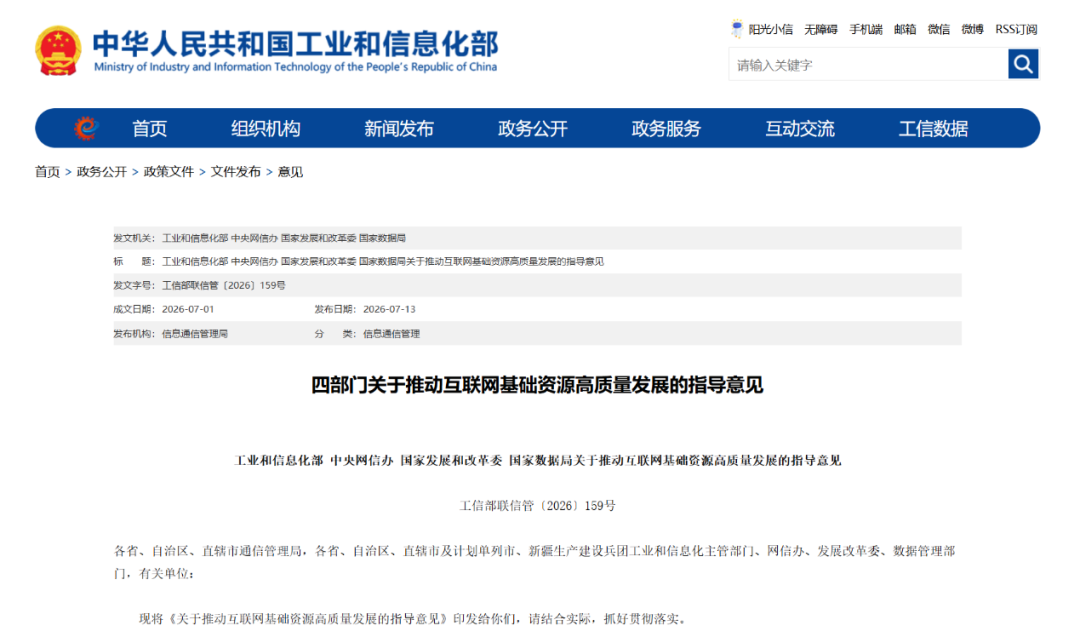Focus the 请输入关键字 search field

(x=868, y=65)
